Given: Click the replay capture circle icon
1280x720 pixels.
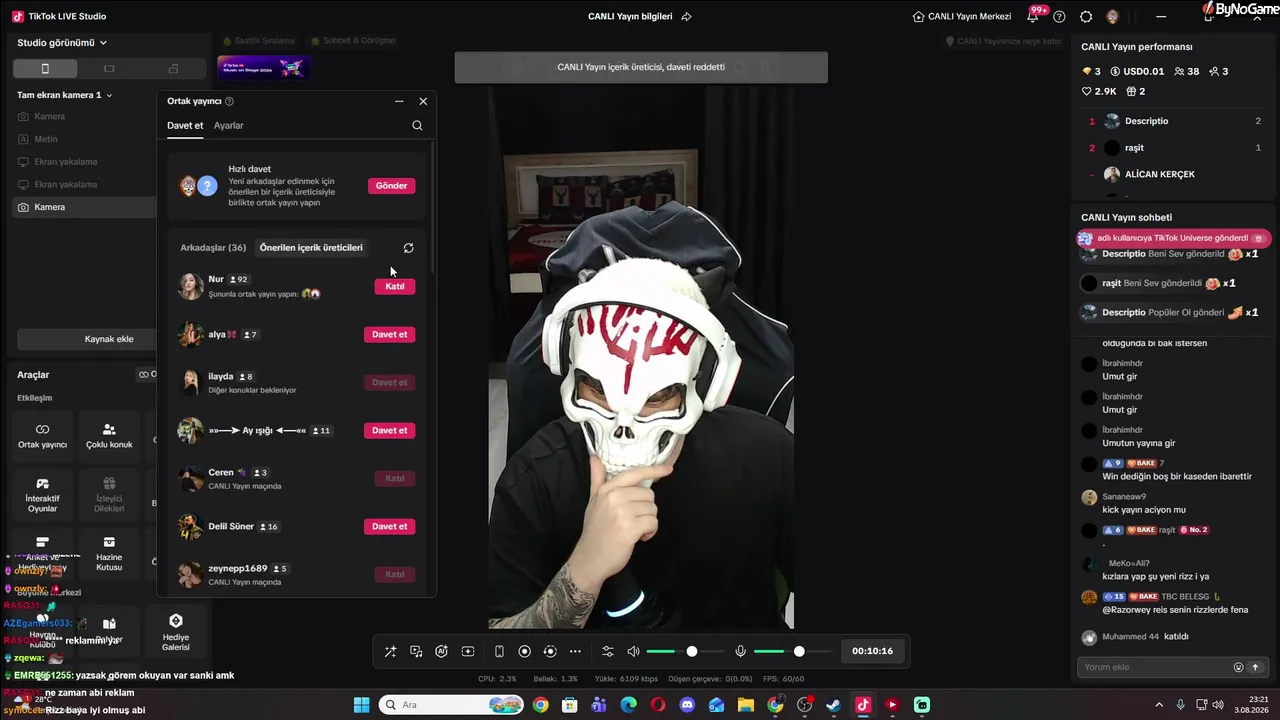Looking at the screenshot, I should 550,652.
